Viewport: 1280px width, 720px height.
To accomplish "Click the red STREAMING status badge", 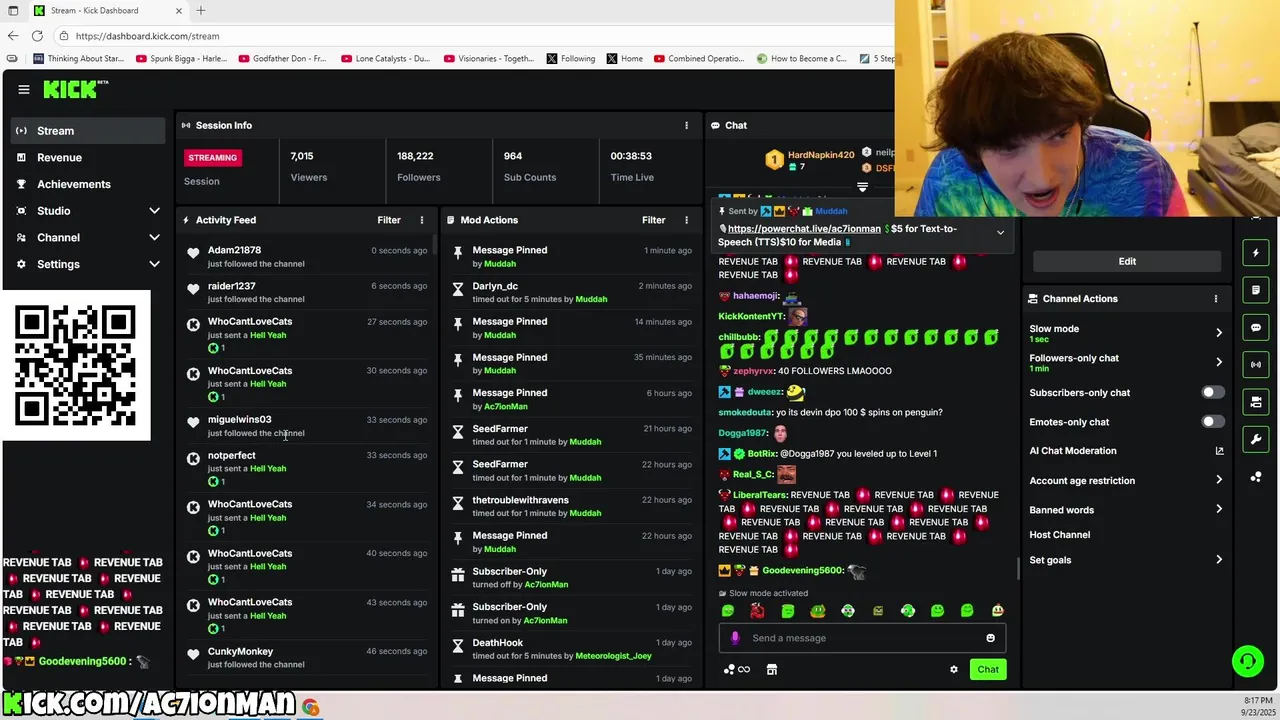I will click(x=213, y=157).
